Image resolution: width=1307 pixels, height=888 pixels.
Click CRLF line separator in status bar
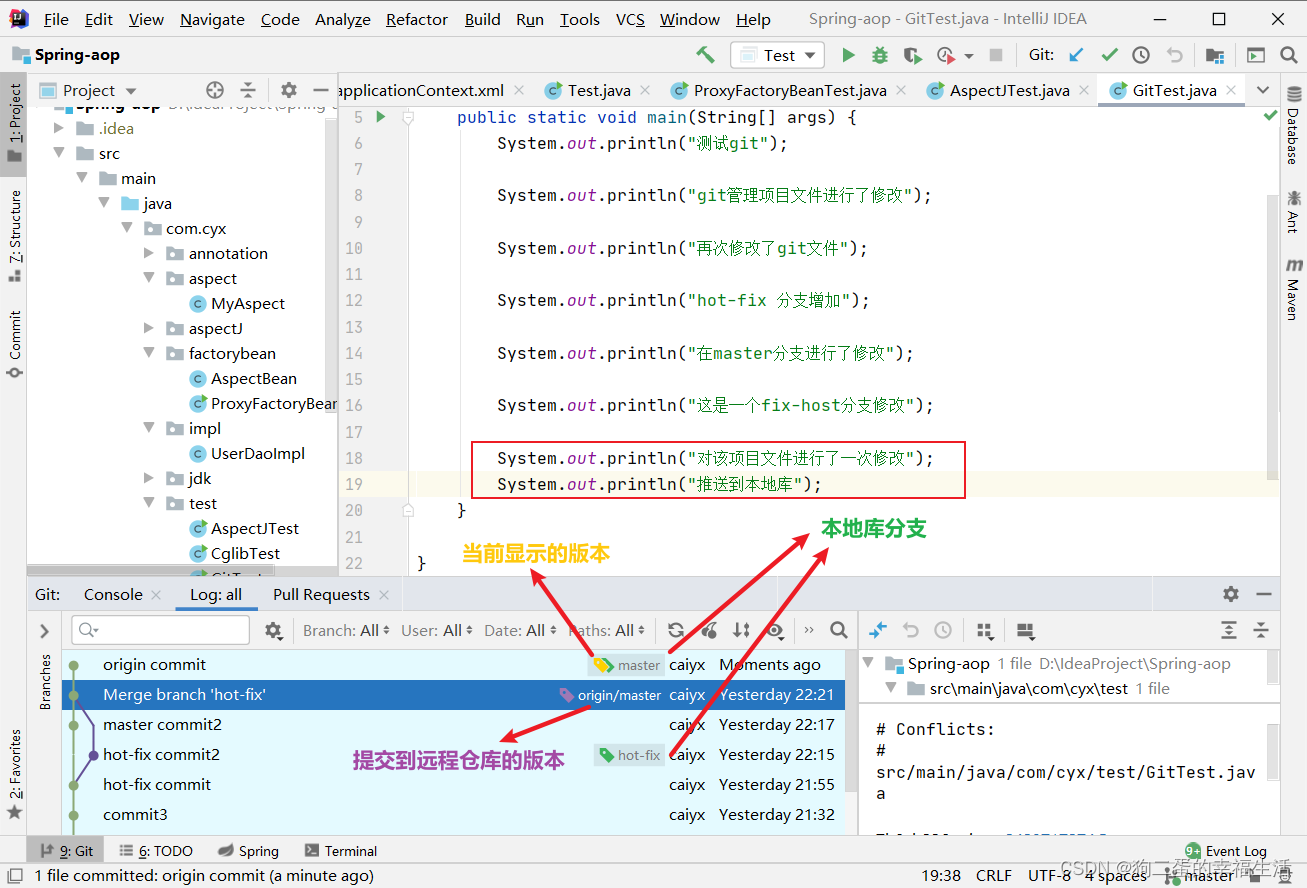coord(994,875)
